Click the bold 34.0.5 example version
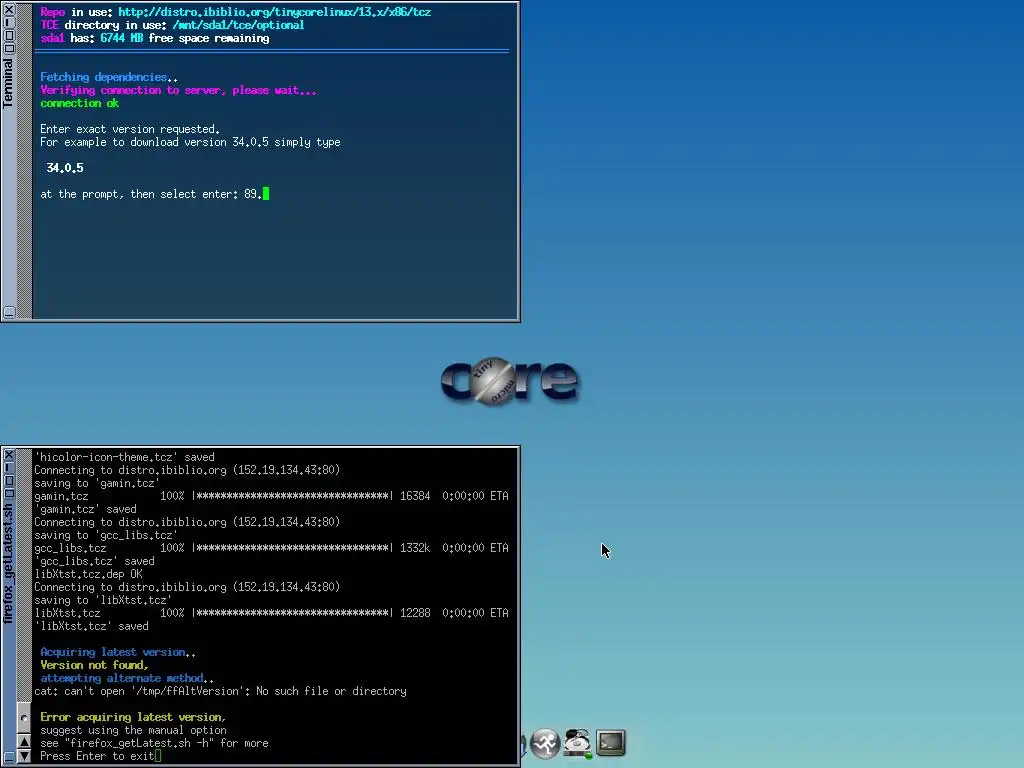 [x=65, y=168]
